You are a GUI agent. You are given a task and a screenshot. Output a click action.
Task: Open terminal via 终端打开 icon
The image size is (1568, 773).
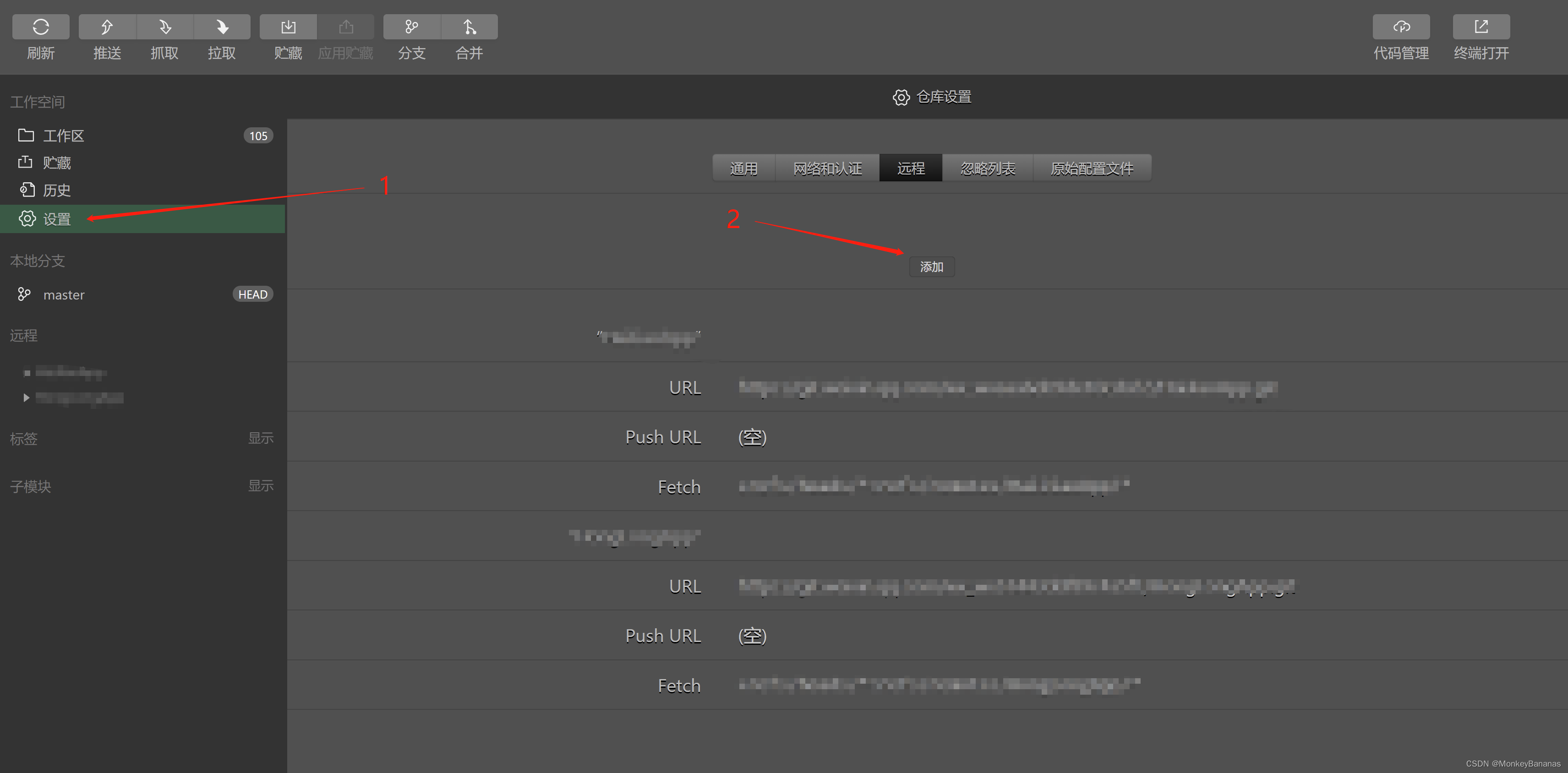(x=1481, y=27)
